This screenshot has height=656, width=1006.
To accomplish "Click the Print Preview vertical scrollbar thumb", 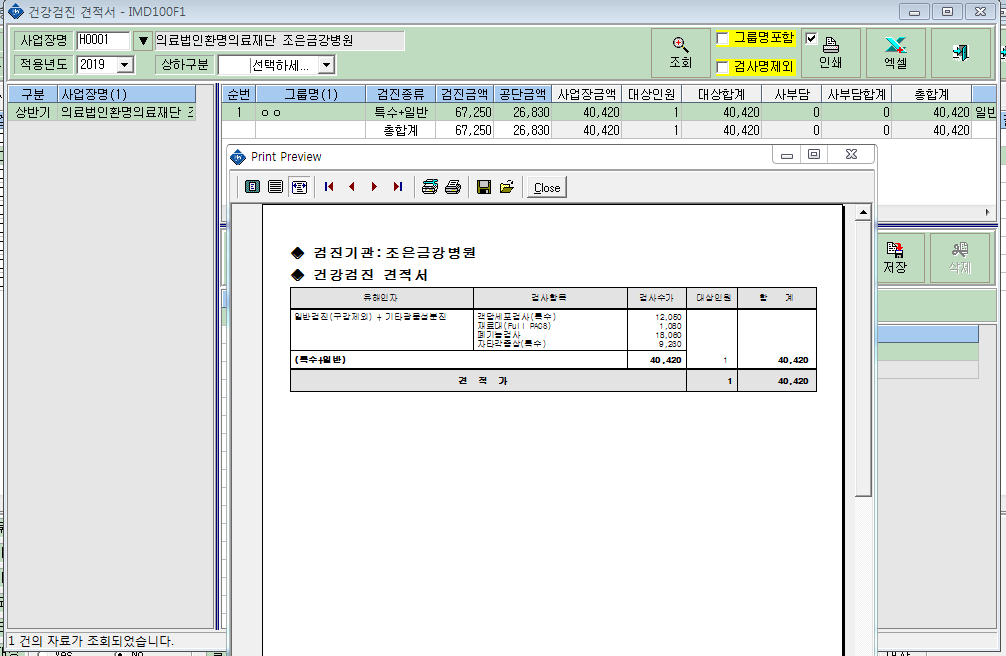I will (x=864, y=359).
